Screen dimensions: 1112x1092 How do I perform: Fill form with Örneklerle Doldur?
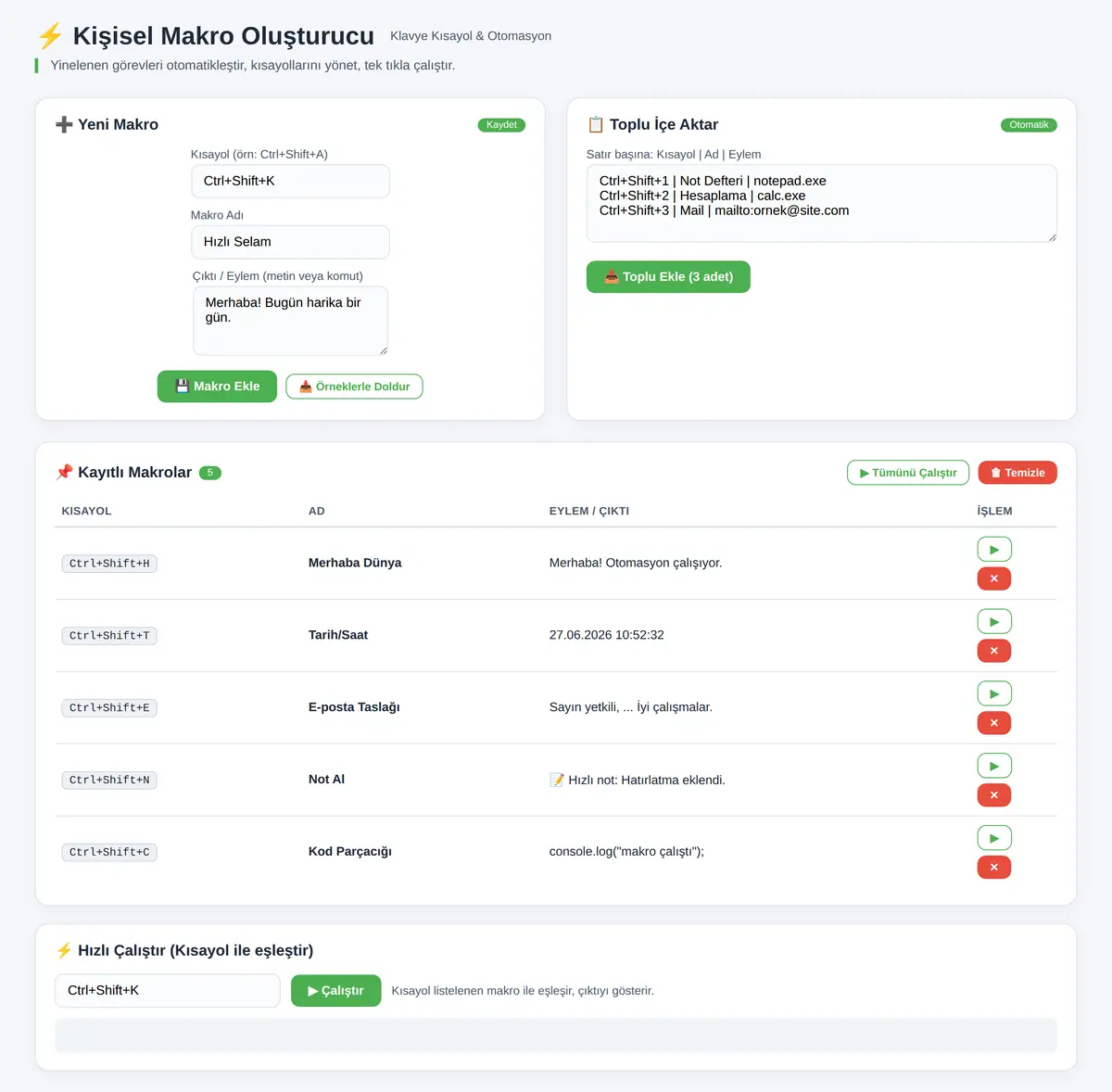pyautogui.click(x=354, y=387)
